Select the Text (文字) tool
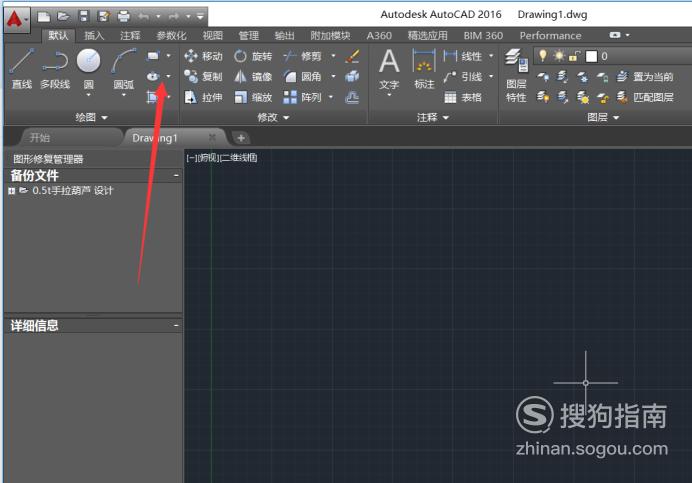 (389, 71)
